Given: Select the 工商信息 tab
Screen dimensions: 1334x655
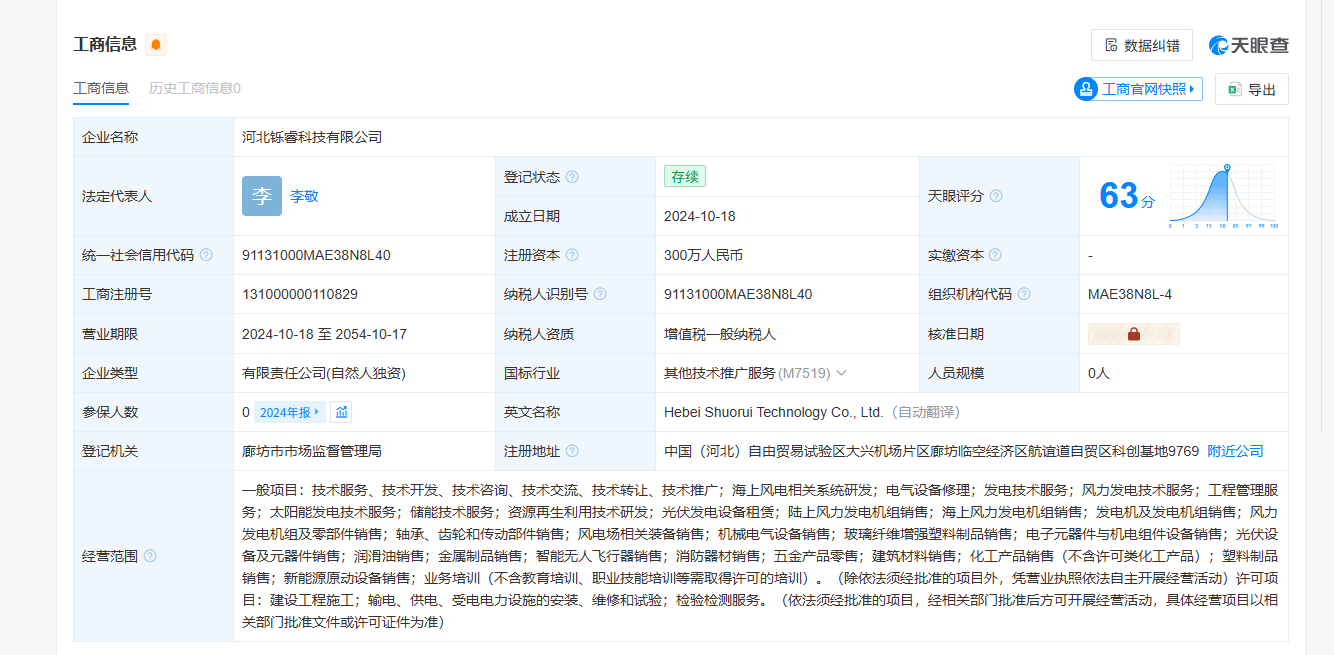Looking at the screenshot, I should point(101,88).
